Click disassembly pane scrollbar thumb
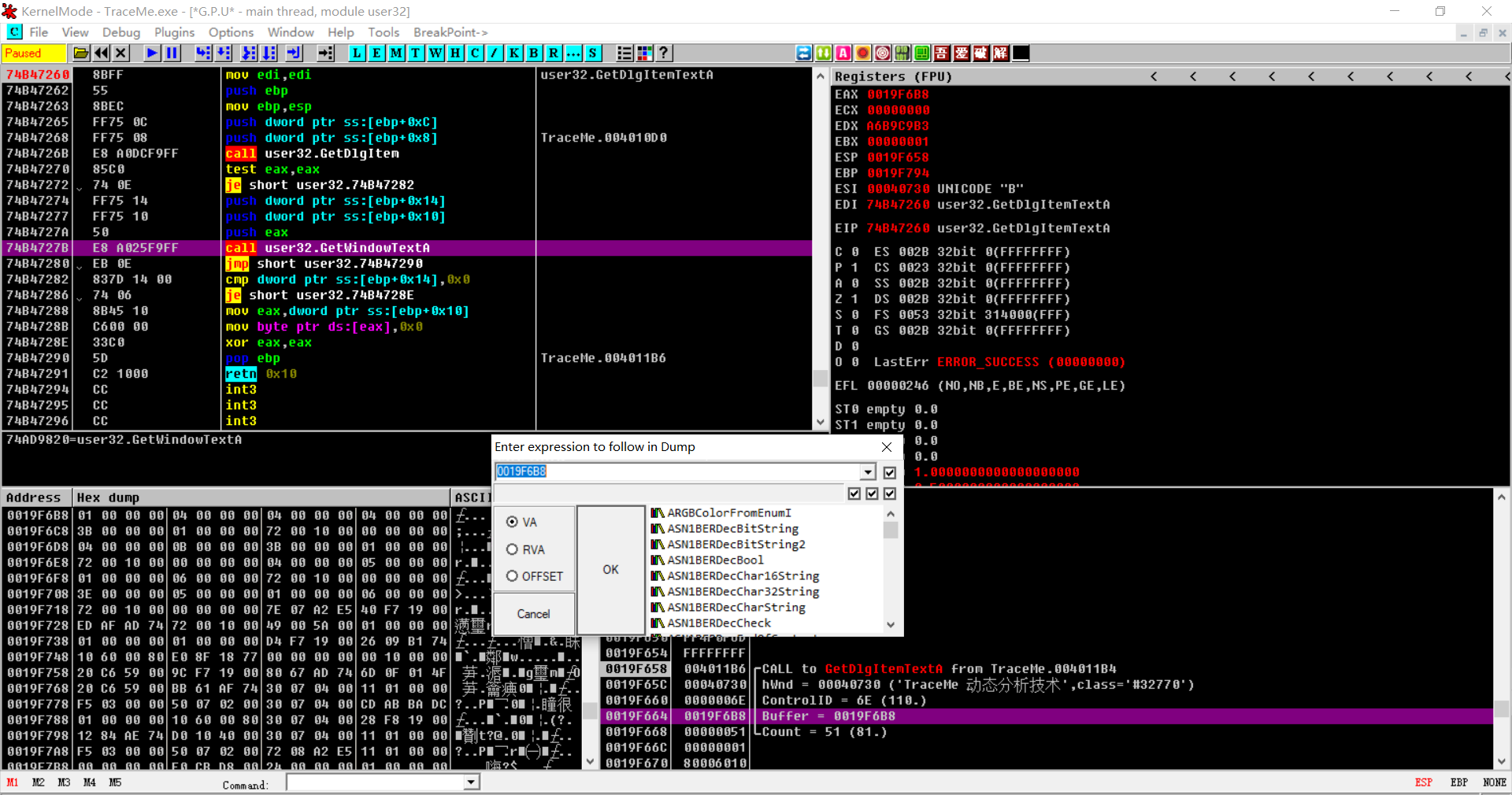This screenshot has height=795, width=1512. pyautogui.click(x=821, y=379)
